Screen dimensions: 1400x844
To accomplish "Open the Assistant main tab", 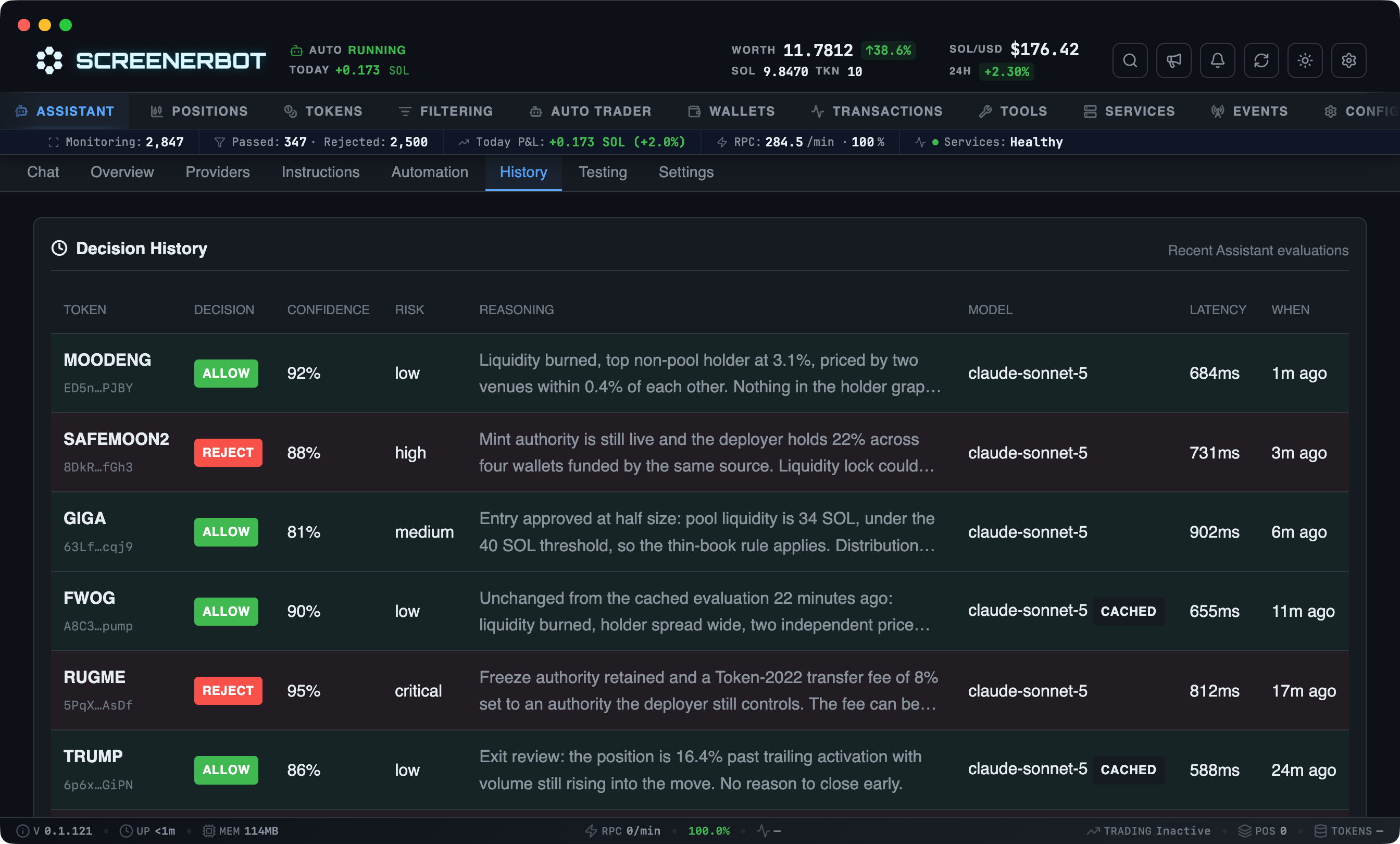I will pyautogui.click(x=65, y=111).
